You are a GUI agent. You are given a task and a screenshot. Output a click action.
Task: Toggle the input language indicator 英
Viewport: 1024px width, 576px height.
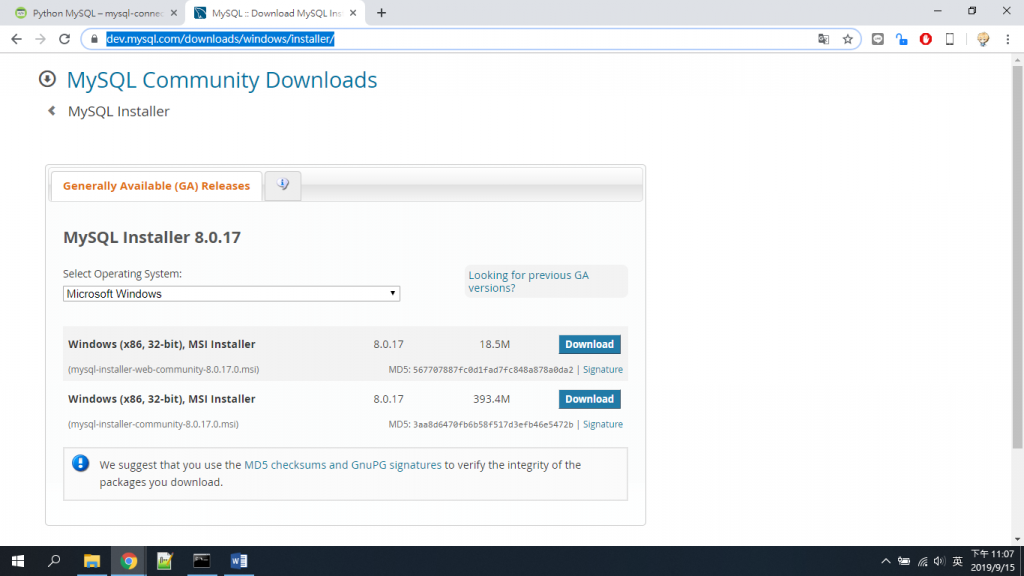point(957,562)
